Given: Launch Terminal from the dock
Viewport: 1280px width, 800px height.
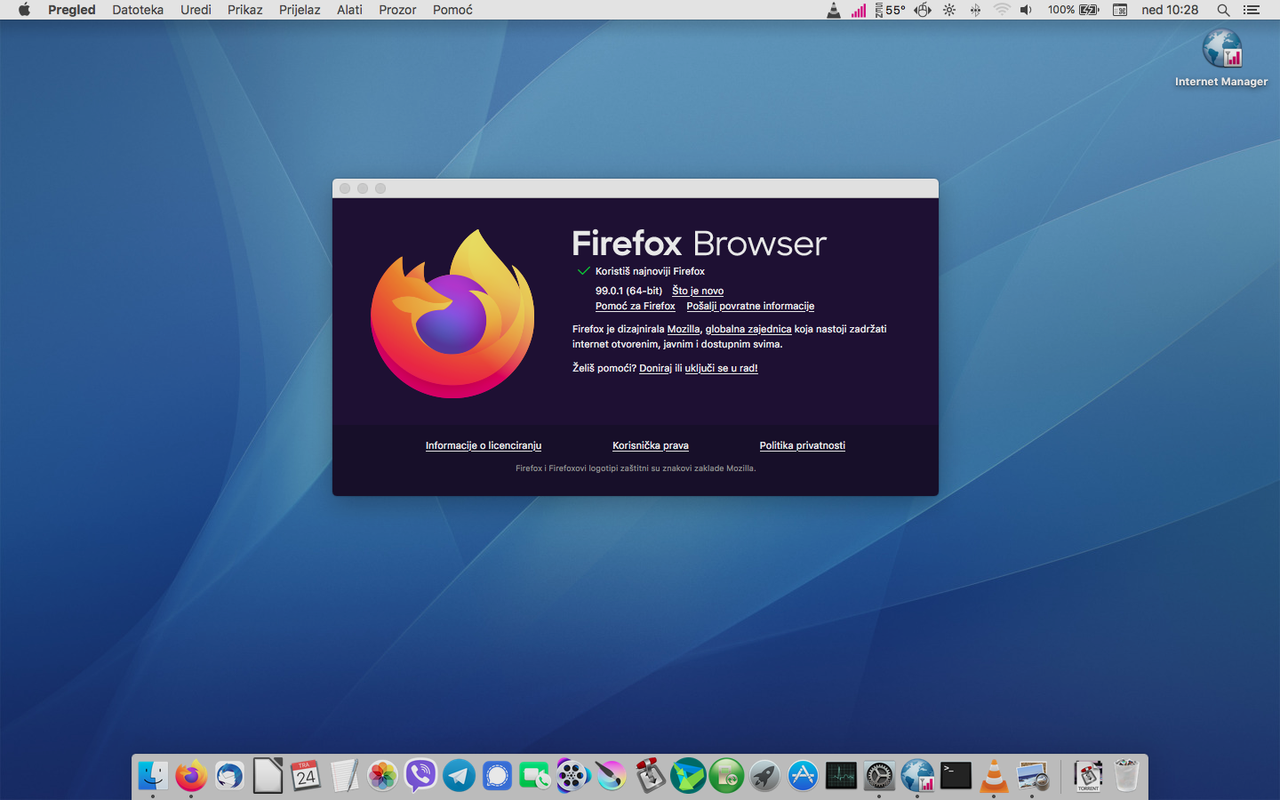Looking at the screenshot, I should (956, 775).
